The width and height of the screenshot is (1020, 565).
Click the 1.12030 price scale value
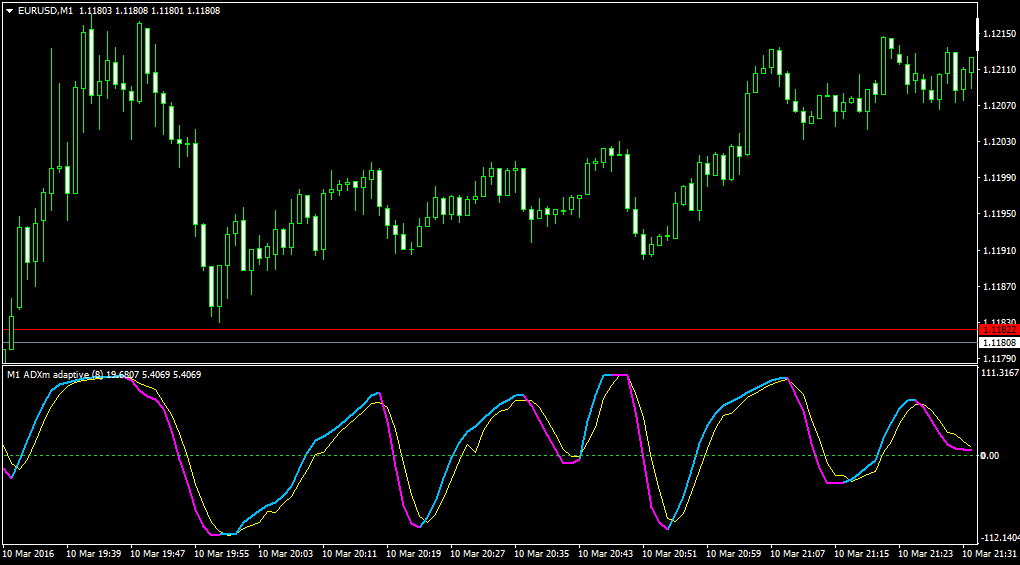coord(1000,142)
